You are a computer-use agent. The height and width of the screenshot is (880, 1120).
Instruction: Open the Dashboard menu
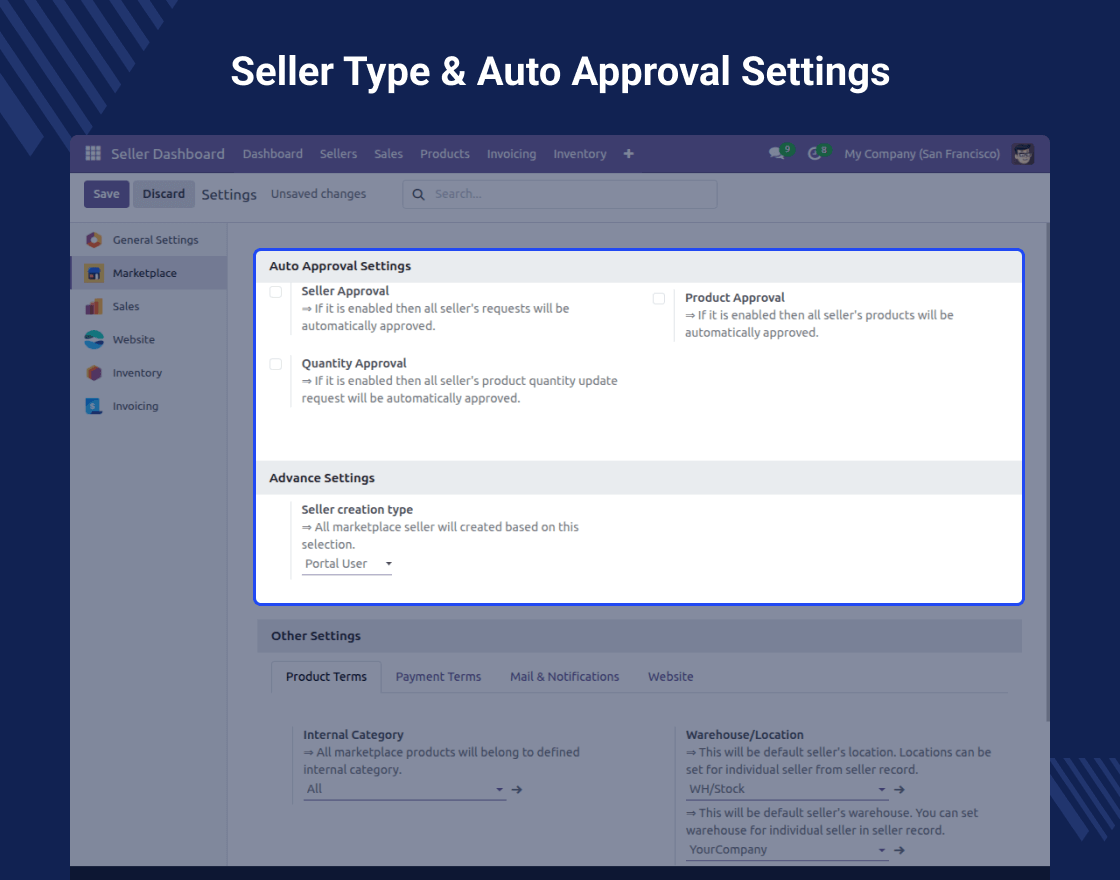point(273,154)
